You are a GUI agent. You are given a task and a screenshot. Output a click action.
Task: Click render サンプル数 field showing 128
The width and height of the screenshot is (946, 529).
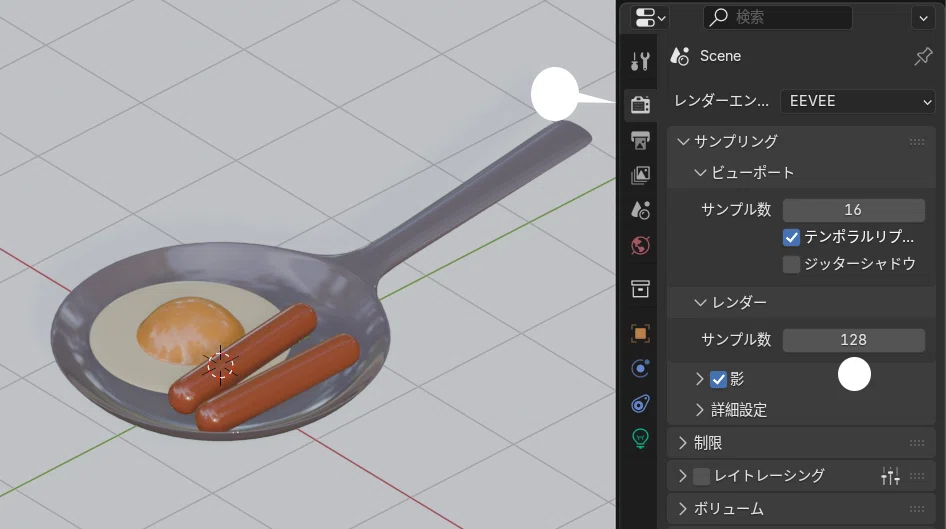click(853, 340)
